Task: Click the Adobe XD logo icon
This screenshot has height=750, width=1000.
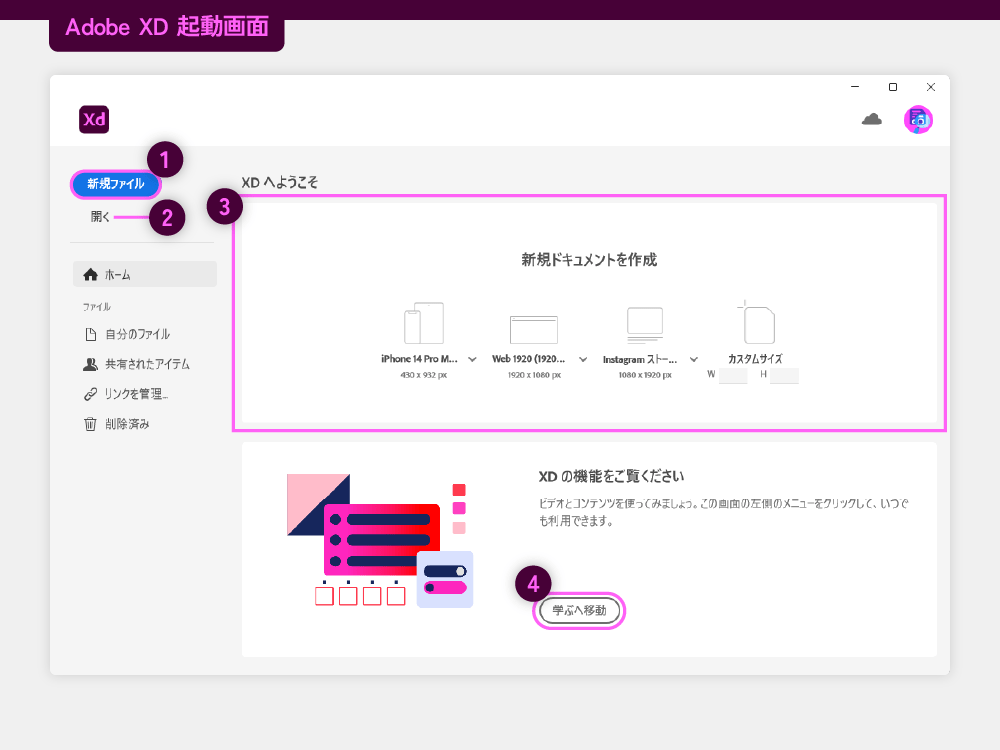Action: coord(94,119)
